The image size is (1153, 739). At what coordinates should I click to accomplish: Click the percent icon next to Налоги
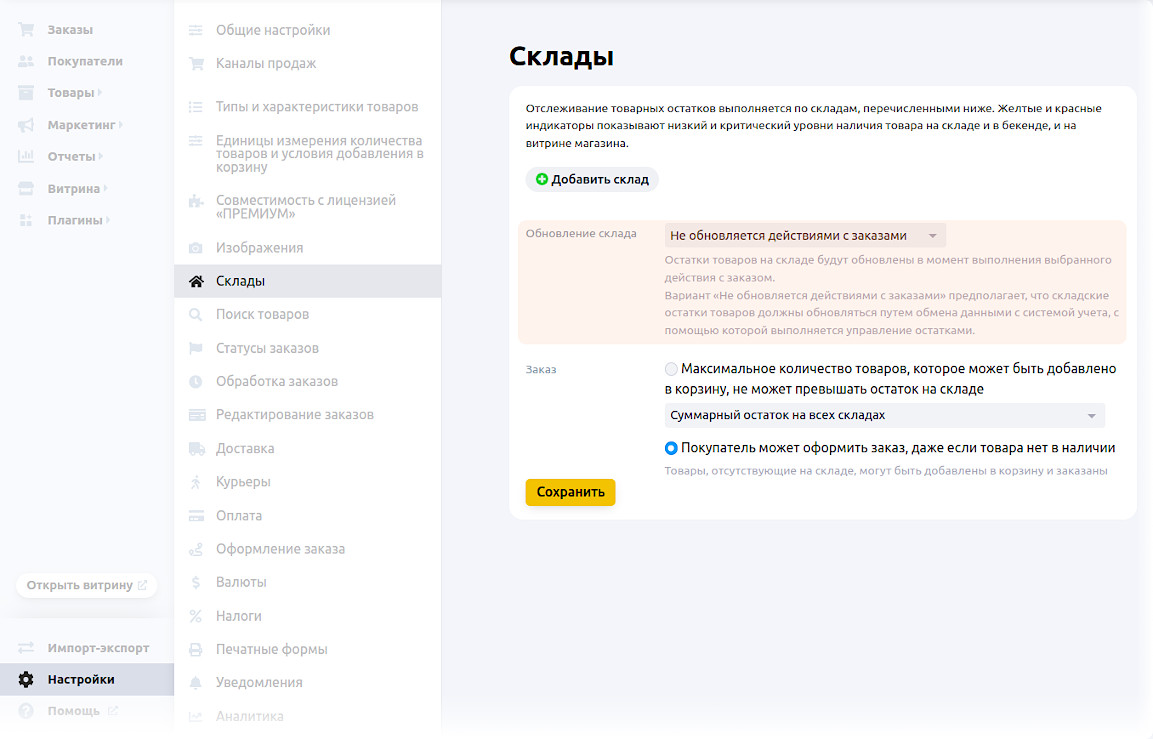pyautogui.click(x=196, y=616)
